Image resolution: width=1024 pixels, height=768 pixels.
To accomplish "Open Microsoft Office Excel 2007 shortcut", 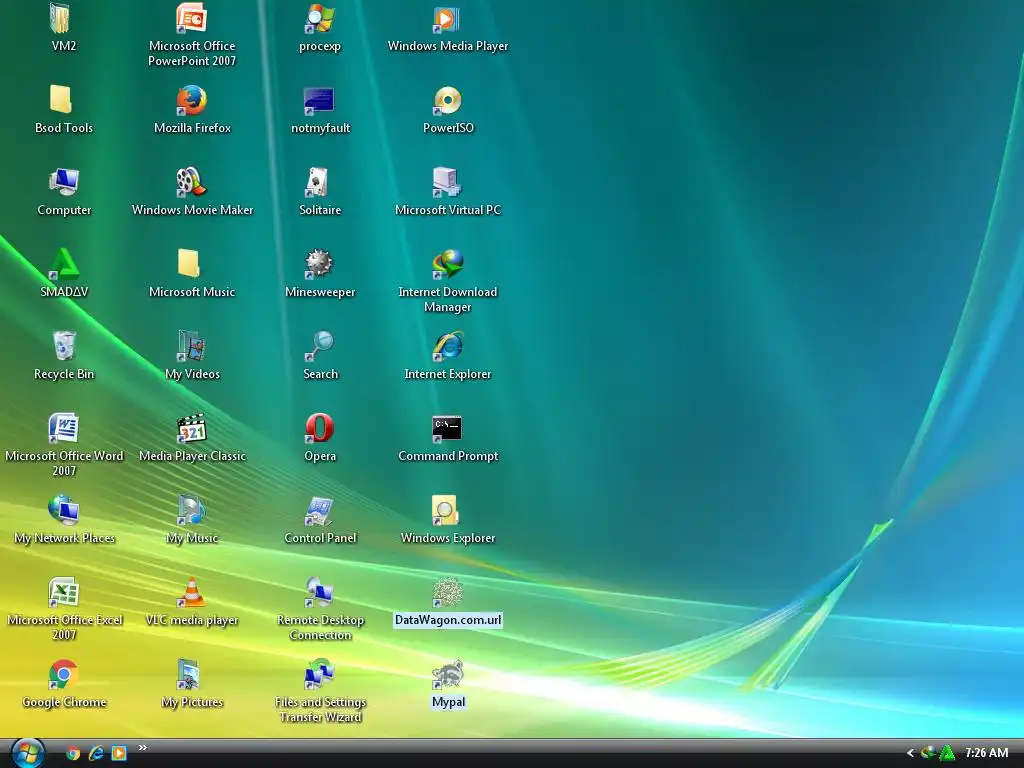I will click(63, 592).
